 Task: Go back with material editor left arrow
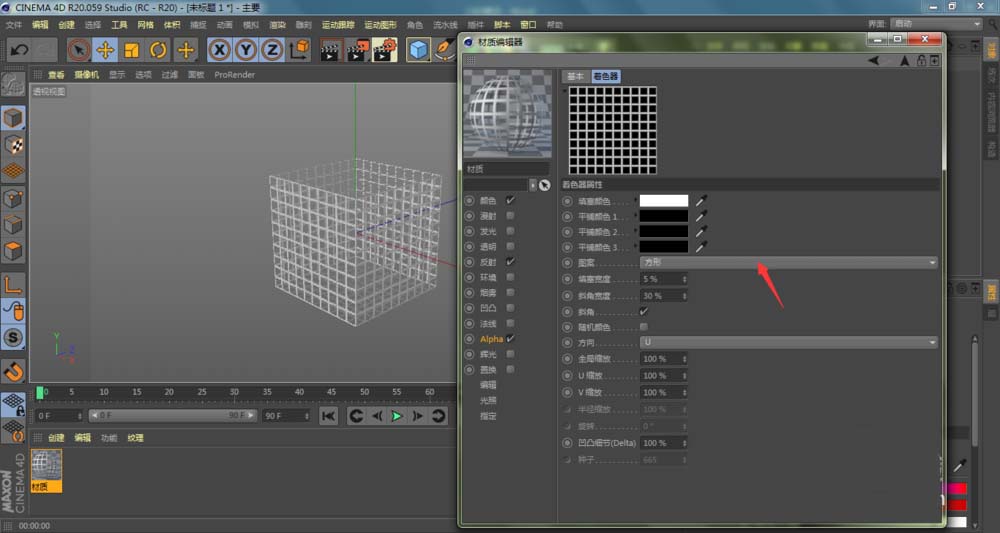click(x=873, y=61)
